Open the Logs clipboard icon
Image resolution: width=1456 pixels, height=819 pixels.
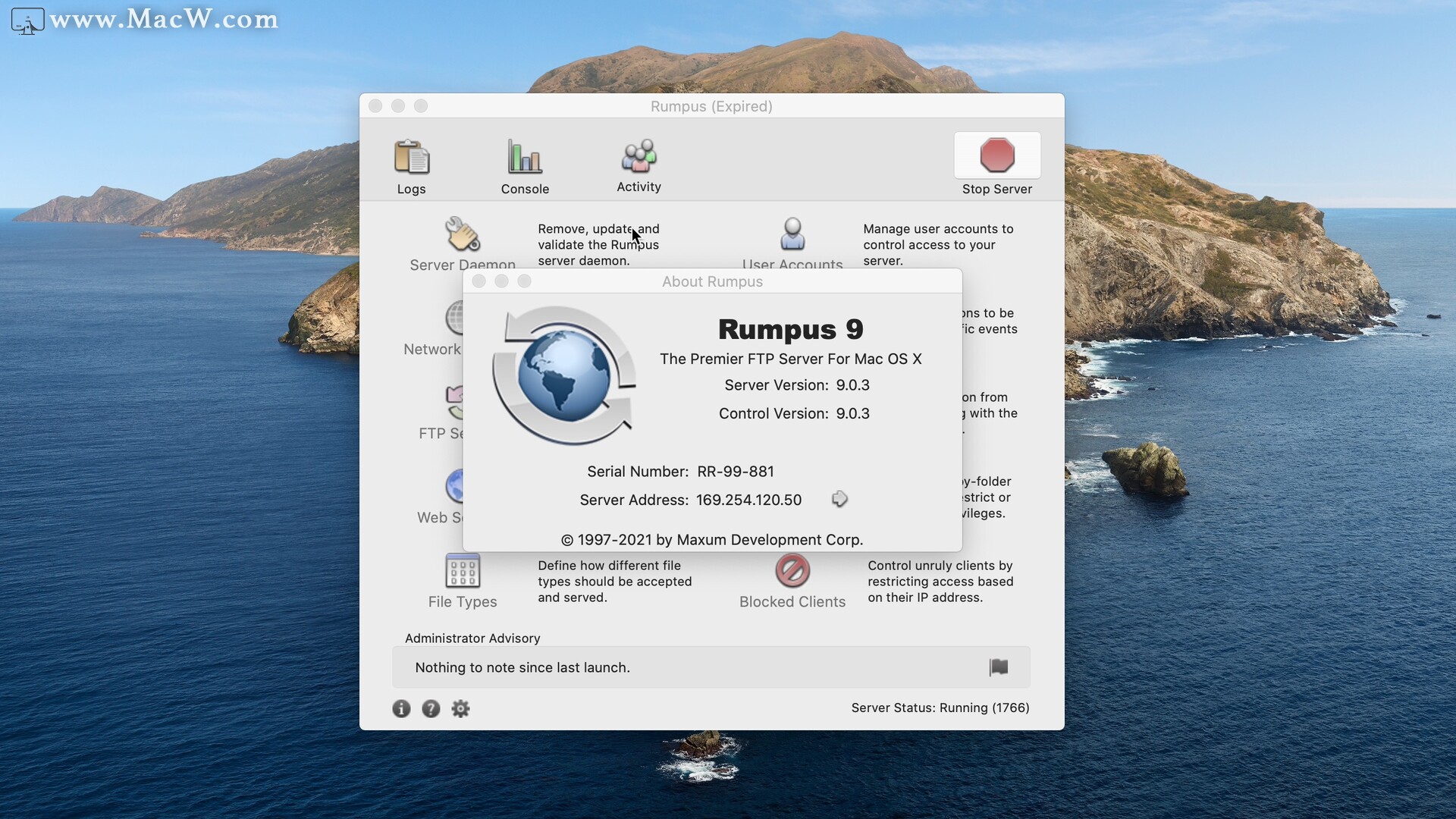[x=412, y=157]
